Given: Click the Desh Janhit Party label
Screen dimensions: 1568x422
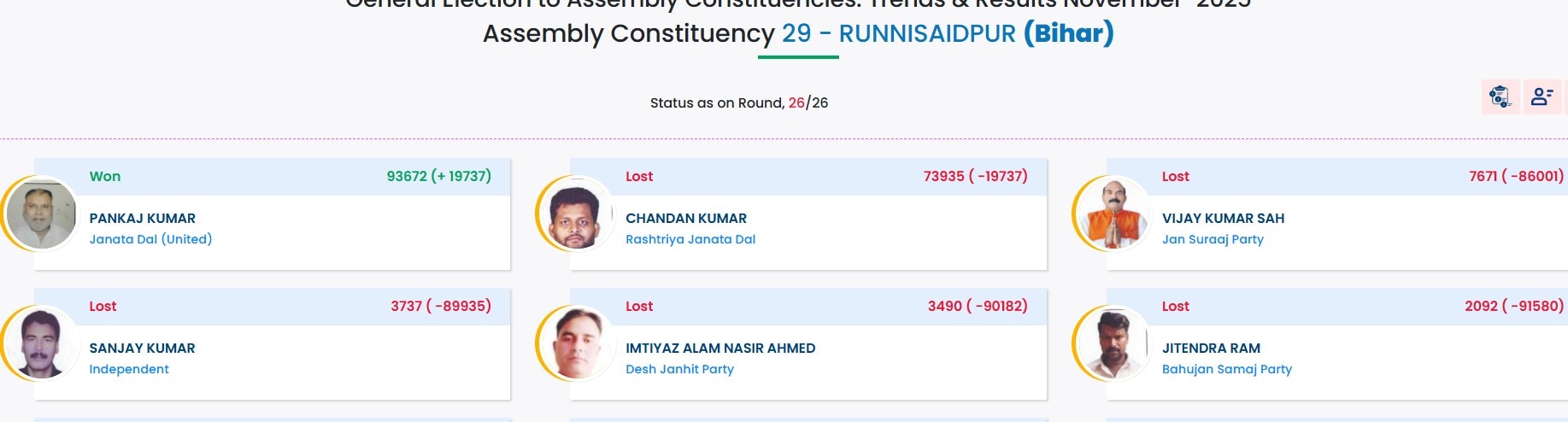Looking at the screenshot, I should [679, 369].
